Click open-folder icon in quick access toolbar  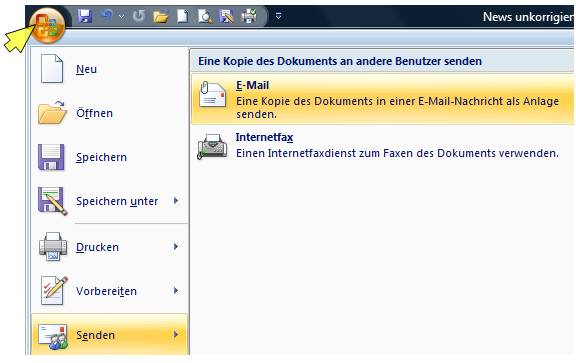coord(161,17)
